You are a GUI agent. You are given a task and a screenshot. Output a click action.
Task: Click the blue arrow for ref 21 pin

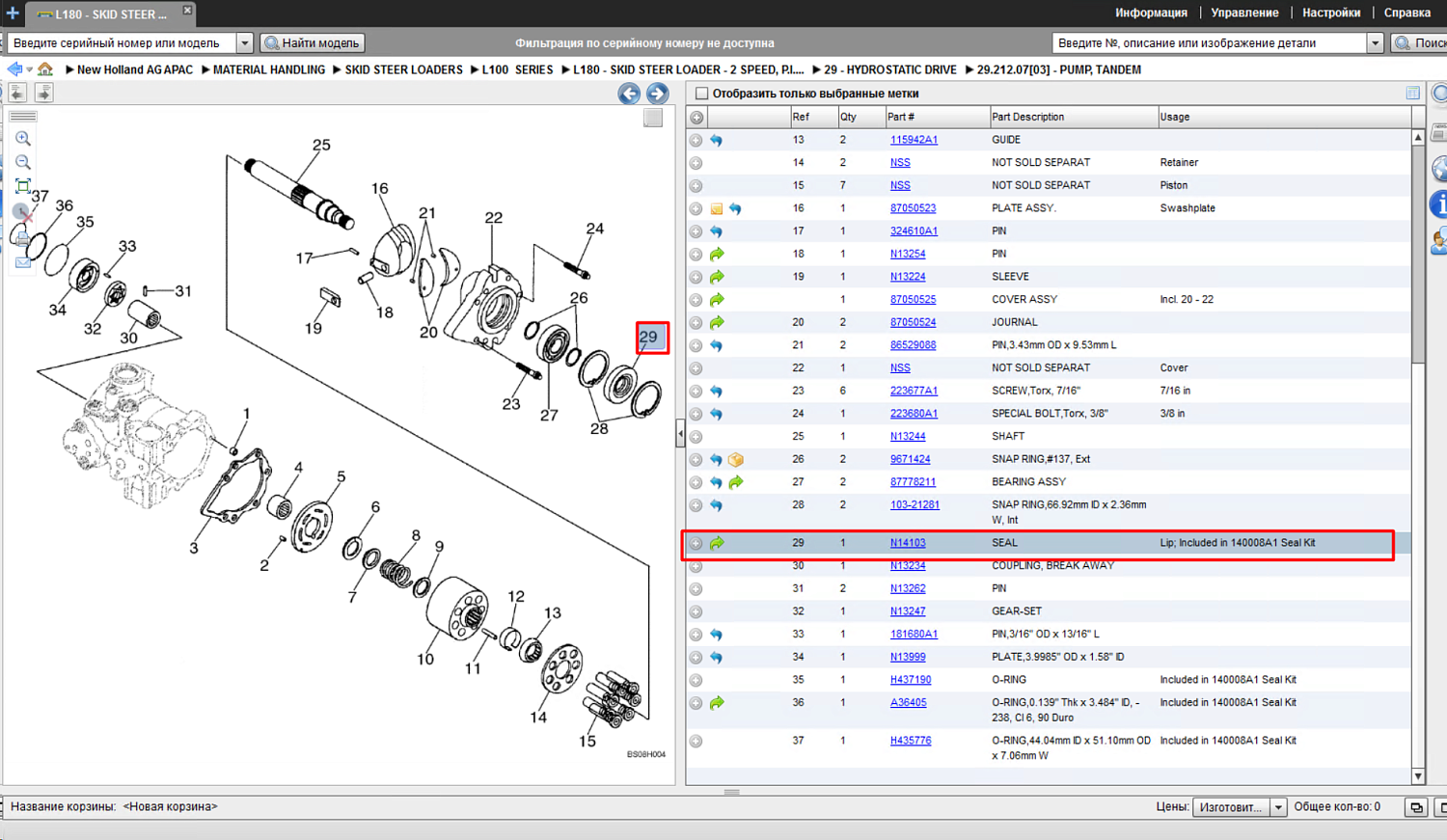tap(716, 345)
